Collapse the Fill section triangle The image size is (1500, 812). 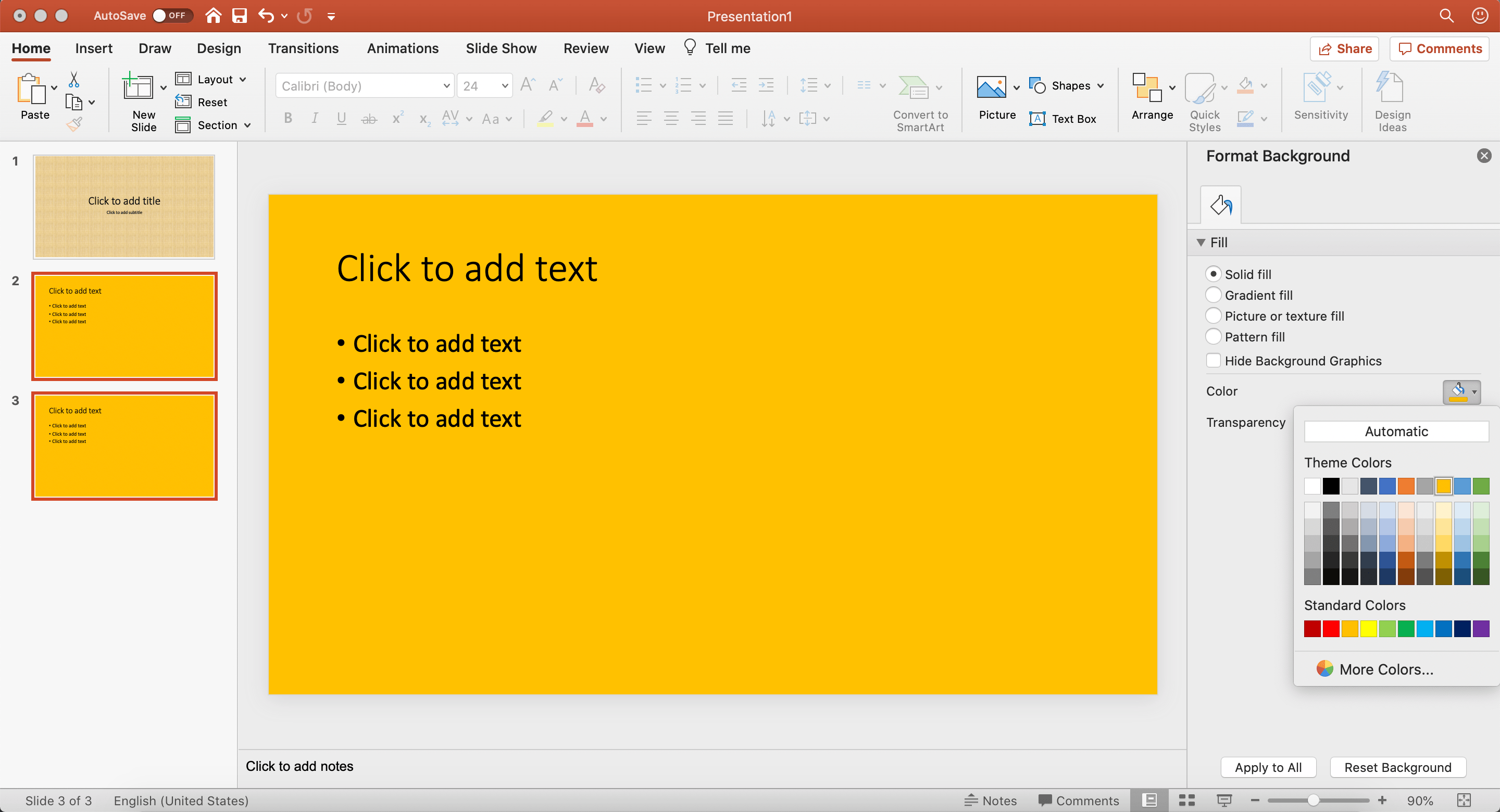pos(1201,242)
